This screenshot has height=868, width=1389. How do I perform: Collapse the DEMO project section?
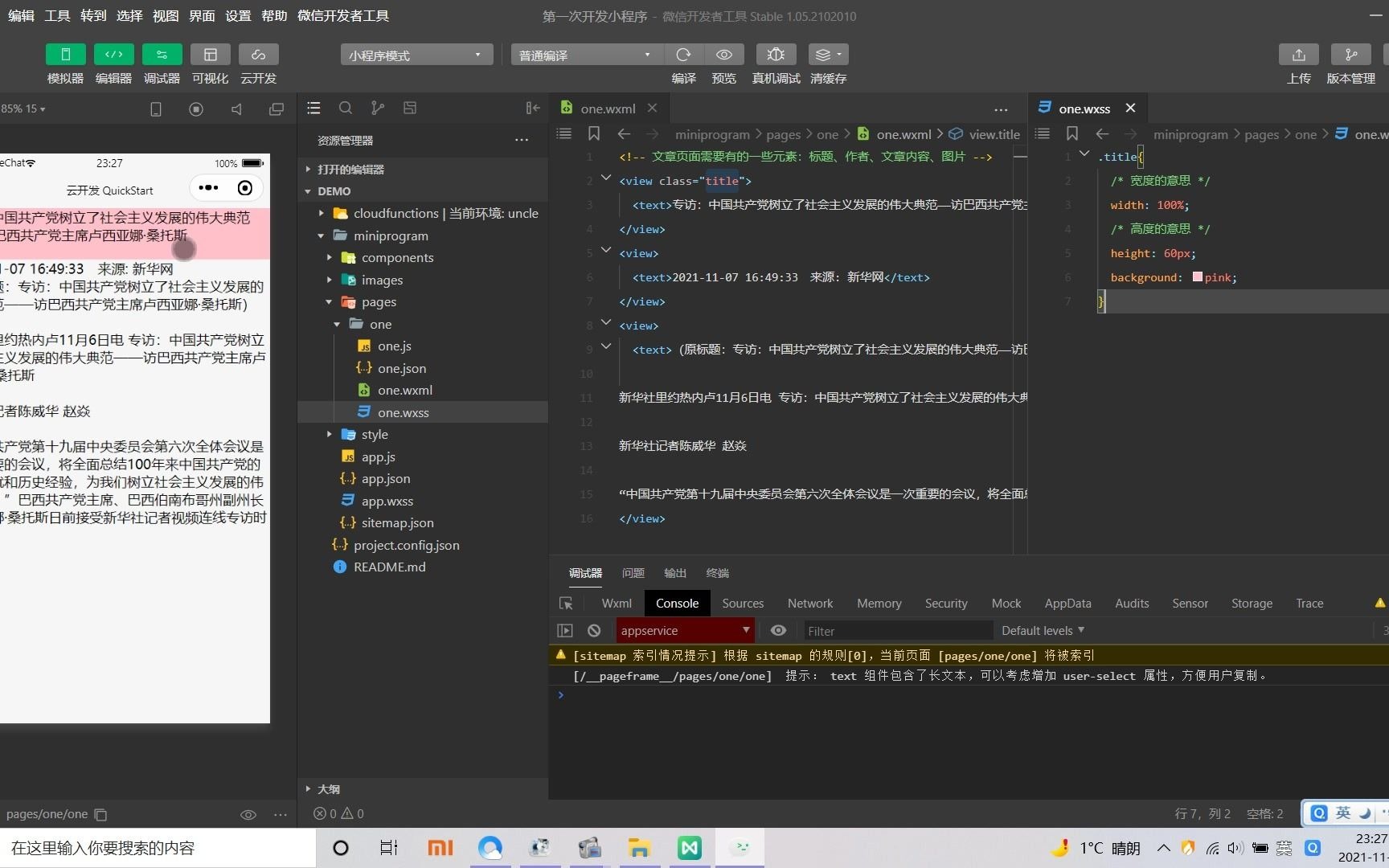click(334, 191)
